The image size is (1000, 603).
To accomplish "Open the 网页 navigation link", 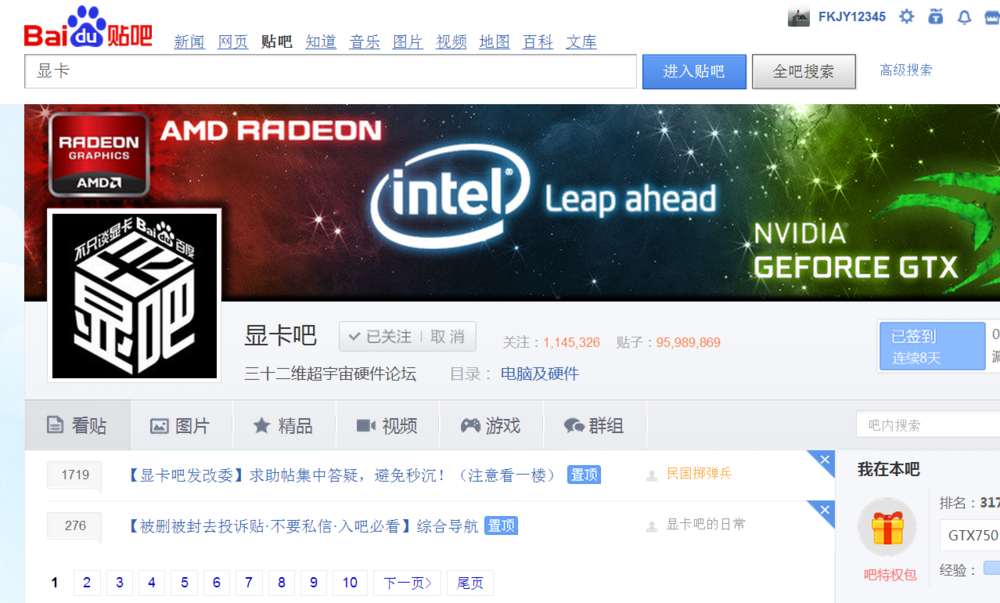I will pyautogui.click(x=233, y=42).
